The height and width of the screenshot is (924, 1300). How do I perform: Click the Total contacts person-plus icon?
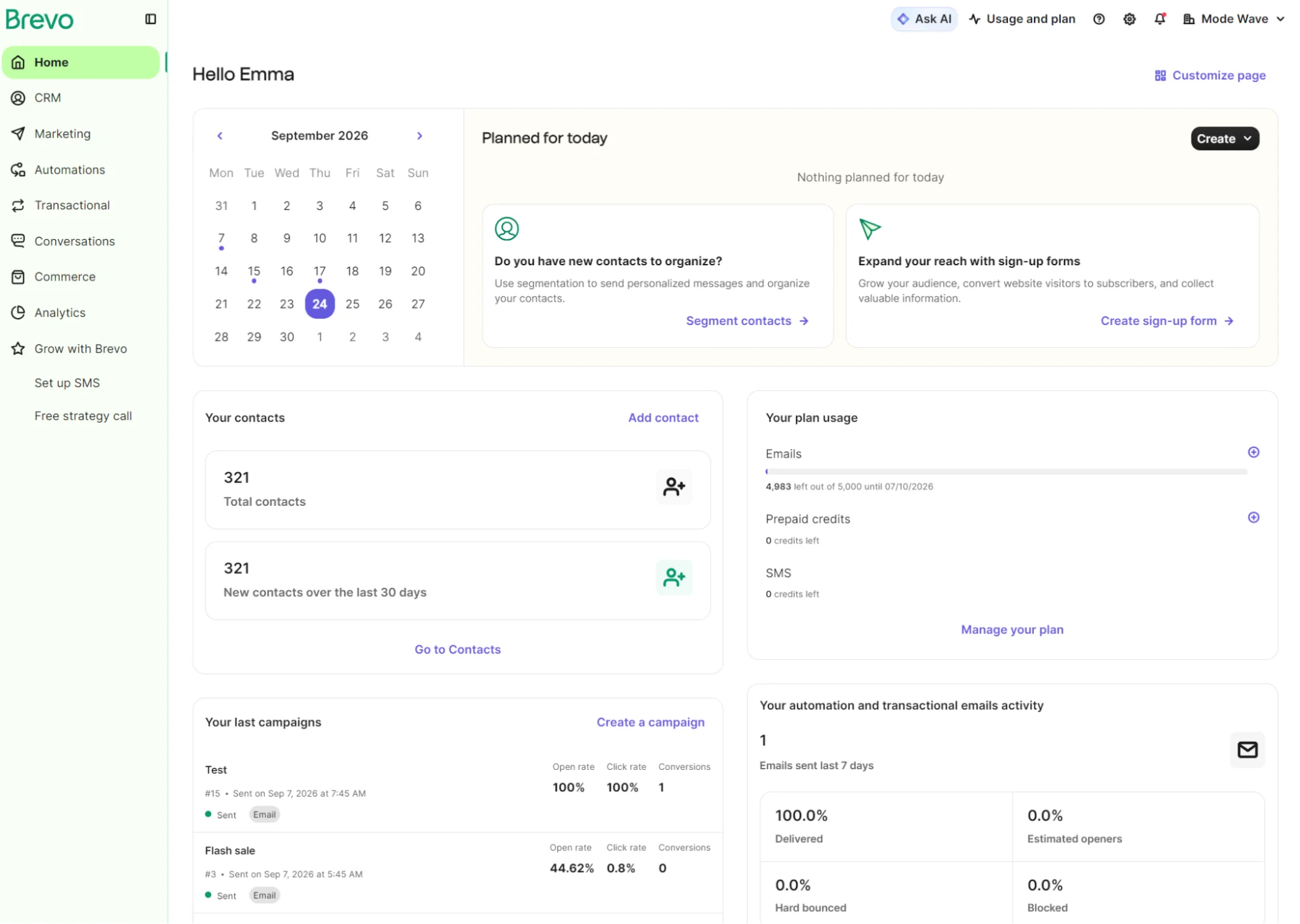tap(674, 487)
